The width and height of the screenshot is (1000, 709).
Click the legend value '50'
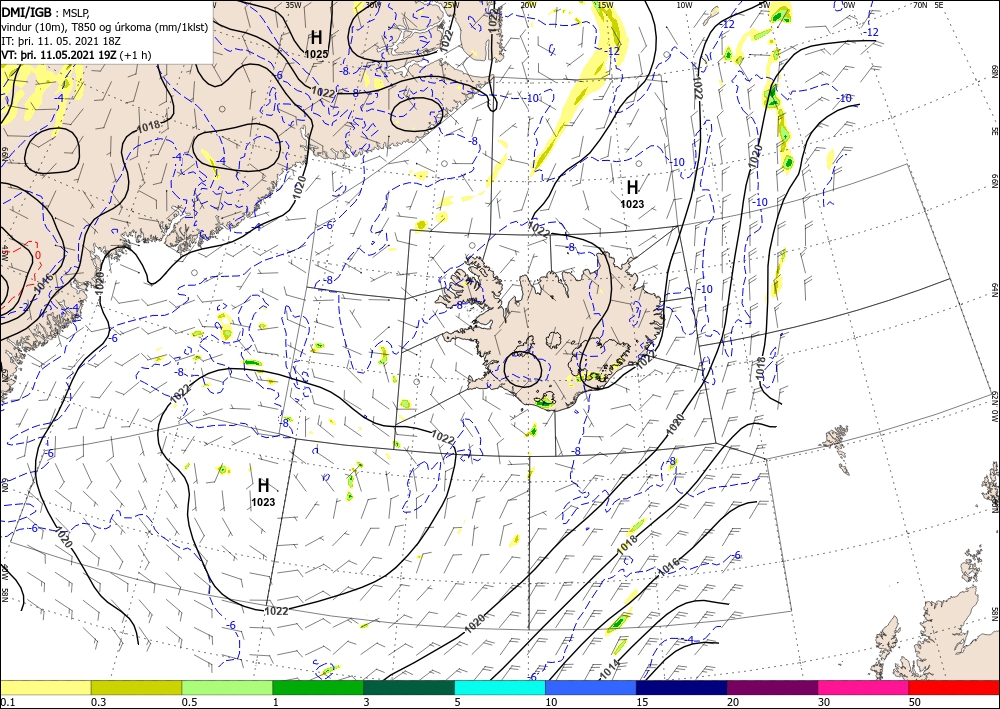pyautogui.click(x=915, y=702)
